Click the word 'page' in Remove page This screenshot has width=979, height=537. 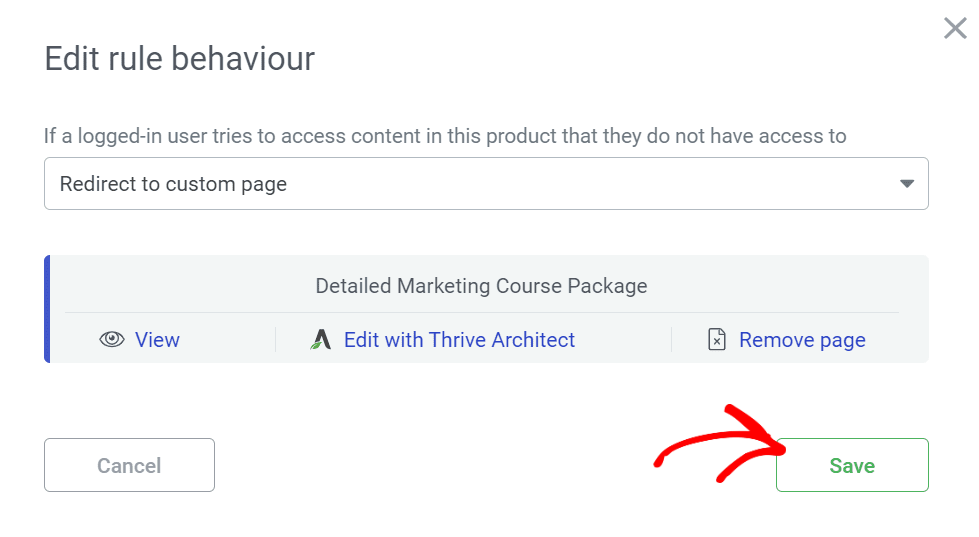[x=841, y=340]
